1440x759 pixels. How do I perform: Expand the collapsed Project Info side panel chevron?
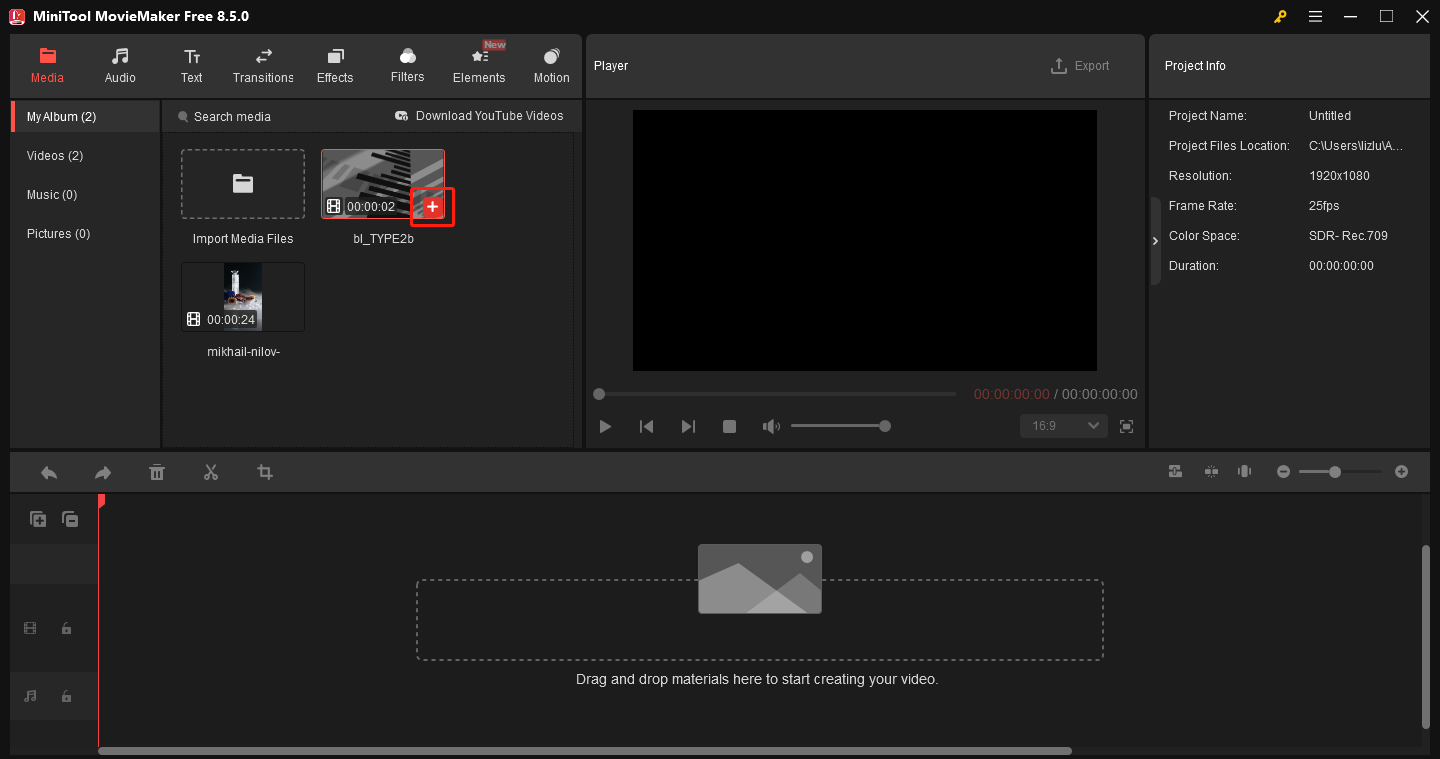[x=1155, y=240]
